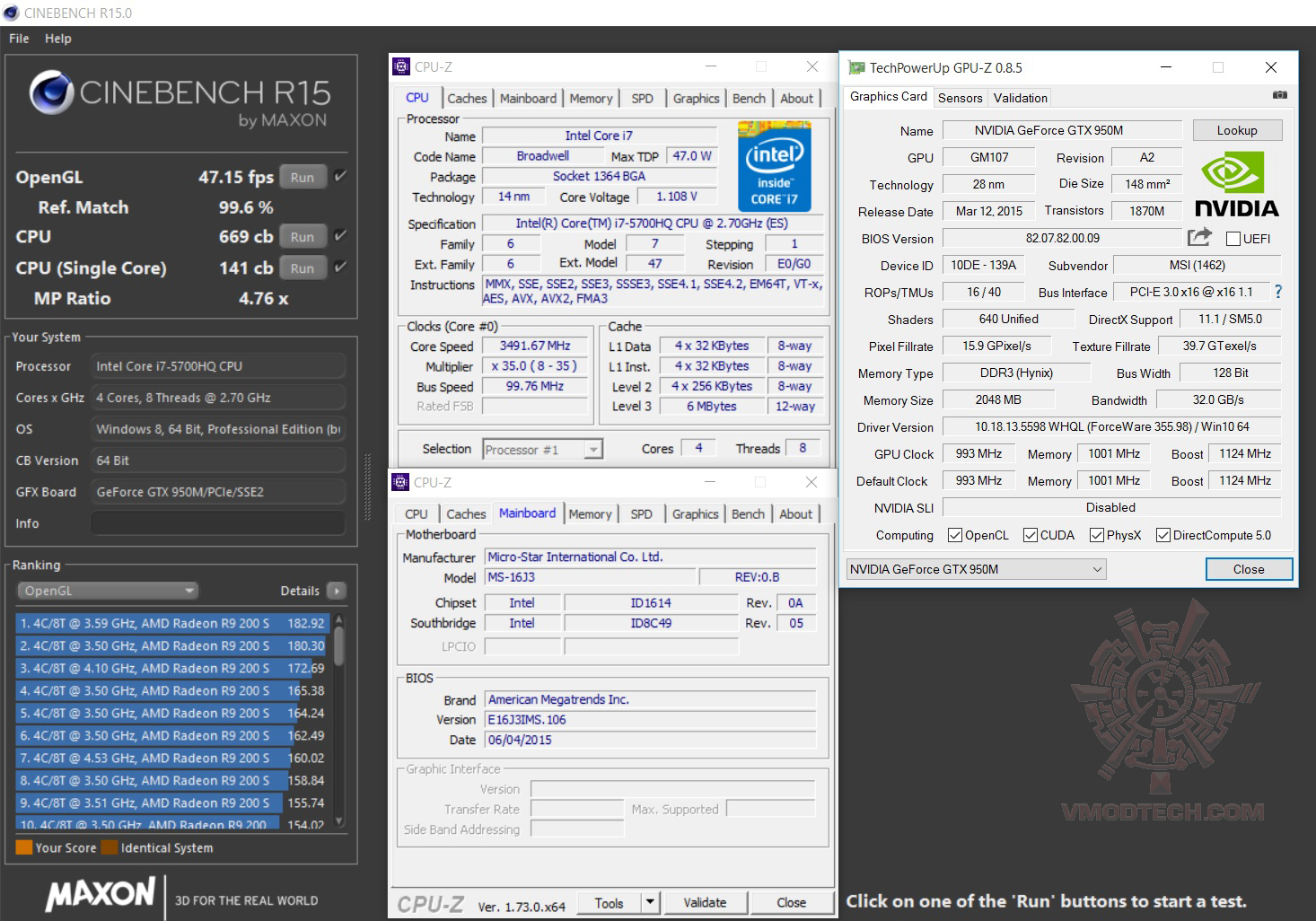Click the Bus Interface question mark icon
Screen dimensions: 1316x921
click(1278, 292)
